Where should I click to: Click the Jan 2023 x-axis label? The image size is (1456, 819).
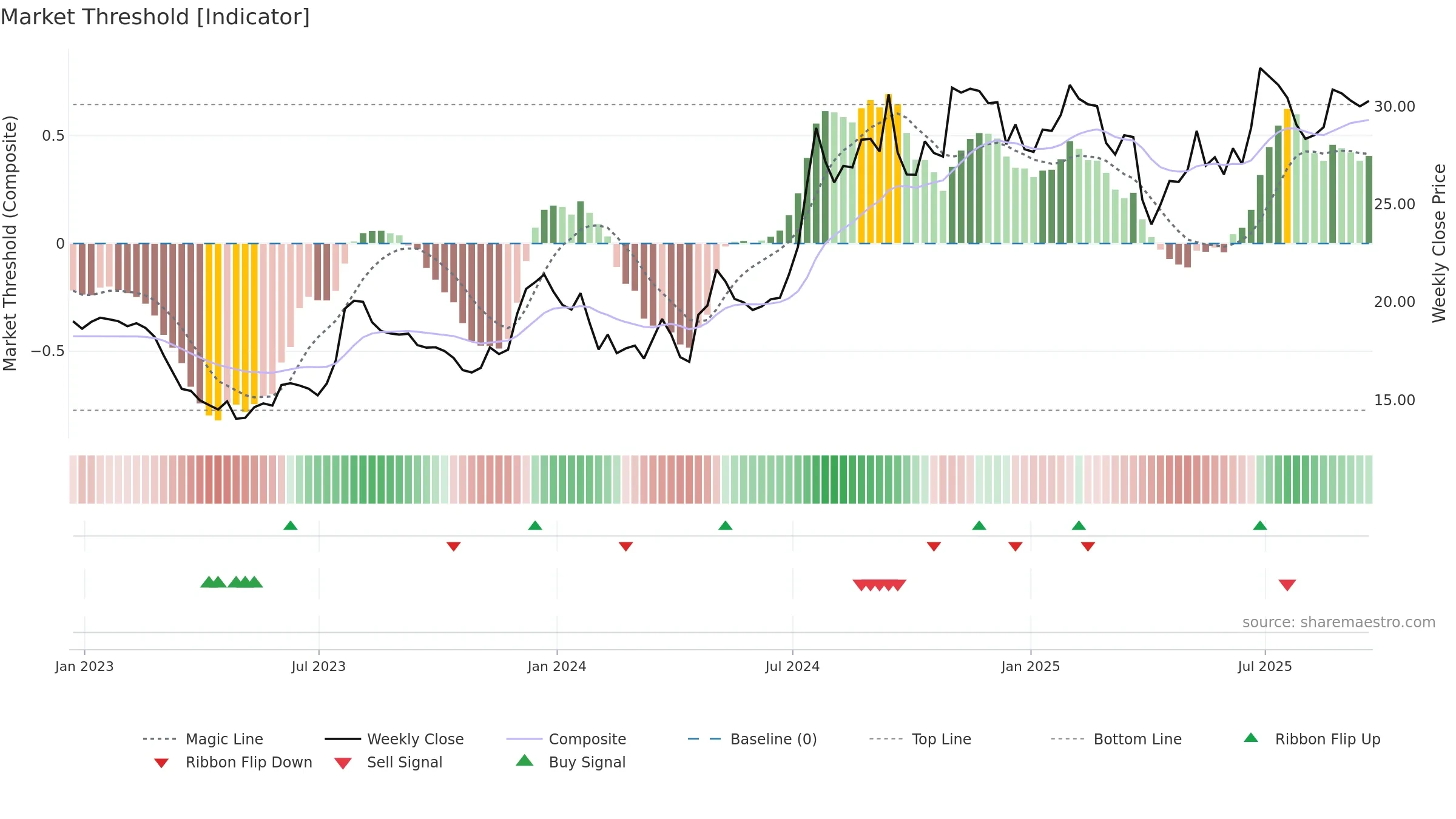click(x=84, y=666)
